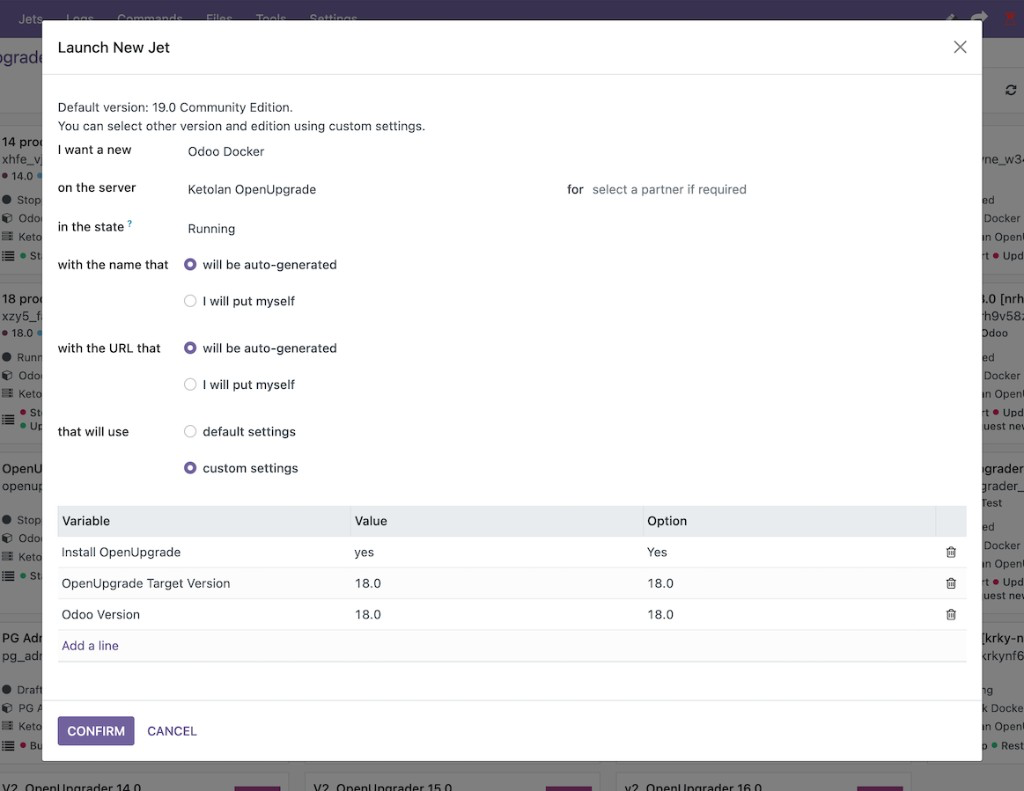Select auto-generated name option
Viewport: 1024px width, 791px height.
pyautogui.click(x=190, y=265)
